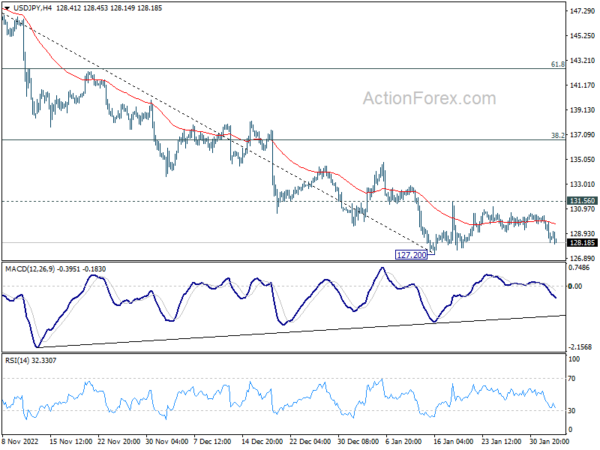Click the 30 Nov 04:00 time label
This screenshot has height=450, width=600.
point(167,441)
